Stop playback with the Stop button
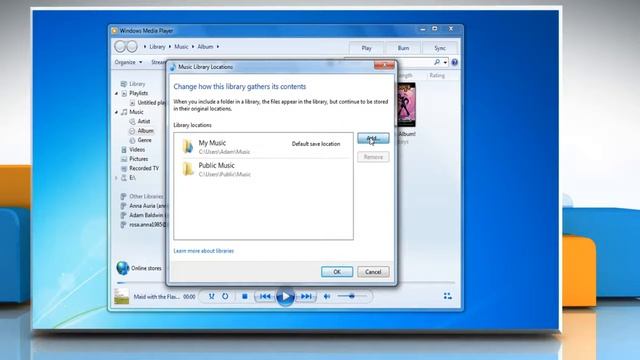 (244, 296)
